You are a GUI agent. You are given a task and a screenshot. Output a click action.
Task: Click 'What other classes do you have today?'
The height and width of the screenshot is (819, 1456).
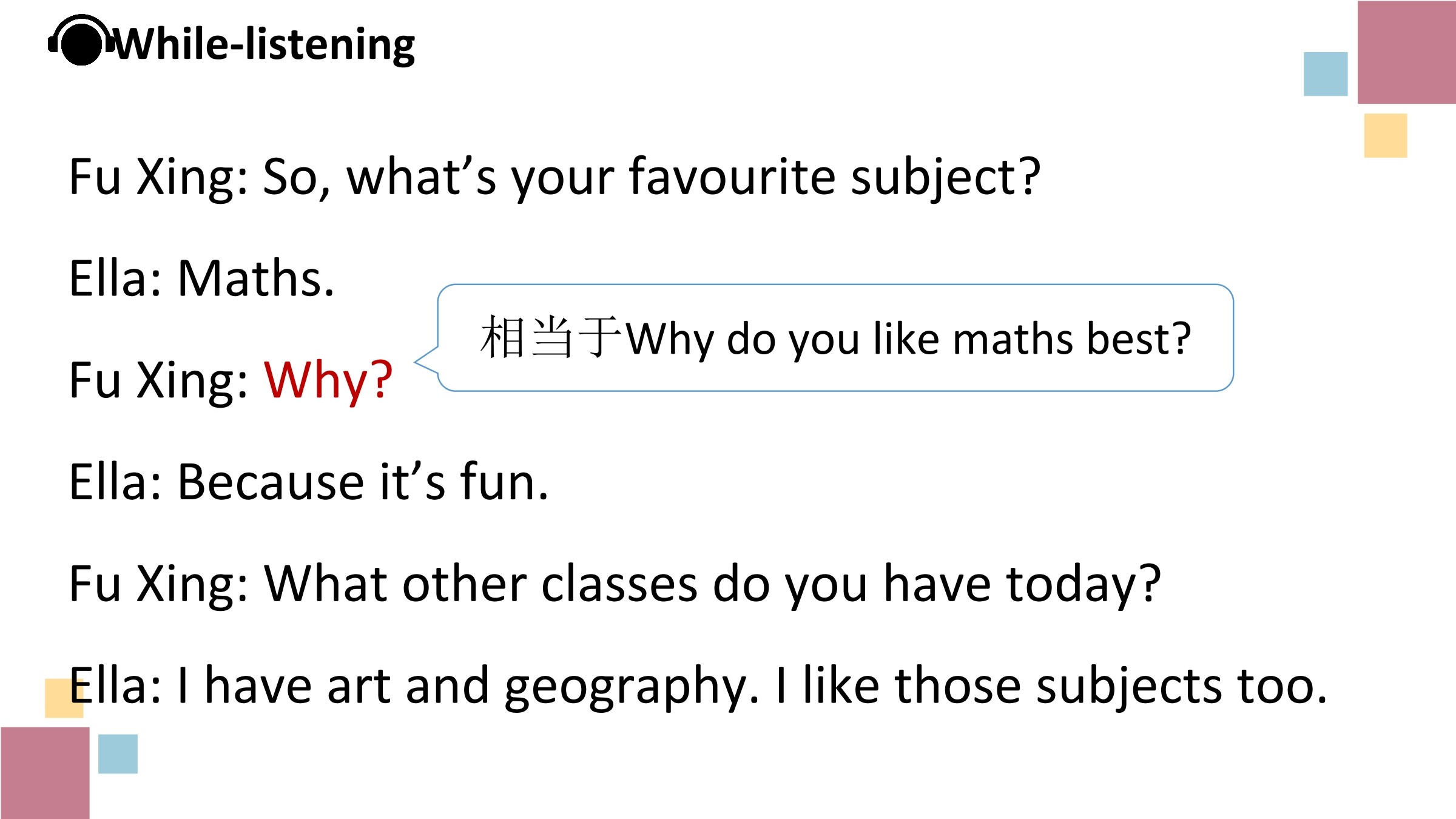712,584
